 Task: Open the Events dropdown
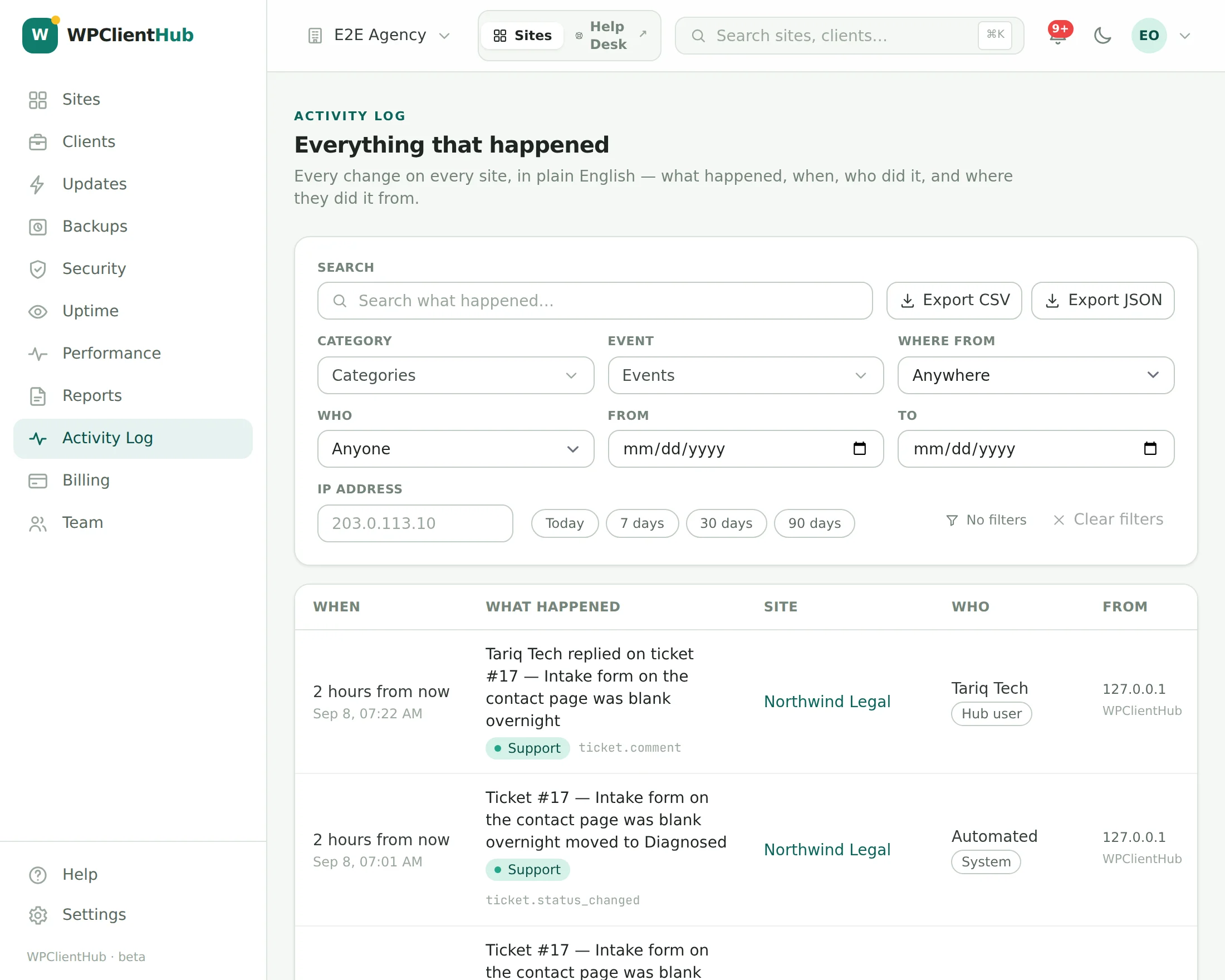[746, 375]
